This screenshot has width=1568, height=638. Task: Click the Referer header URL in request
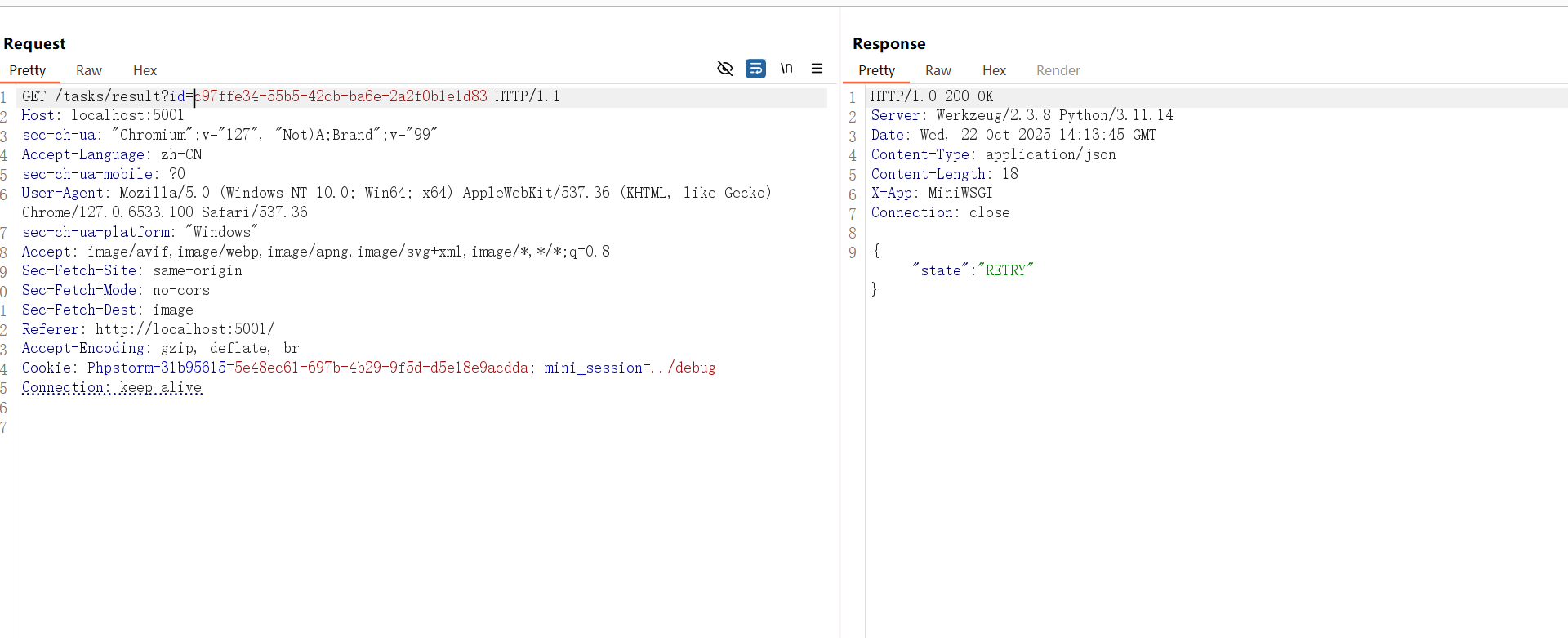(185, 329)
